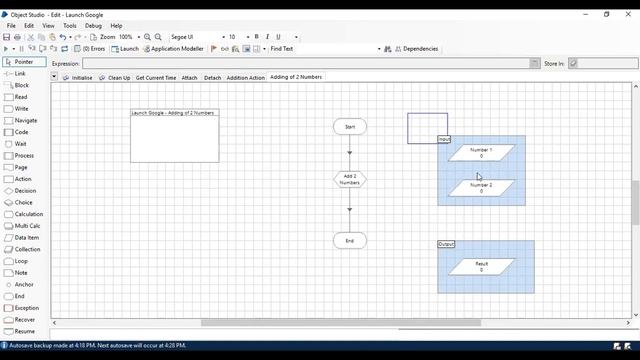Image resolution: width=640 pixels, height=360 pixels.
Task: Open the Edit menu
Action: click(x=29, y=26)
